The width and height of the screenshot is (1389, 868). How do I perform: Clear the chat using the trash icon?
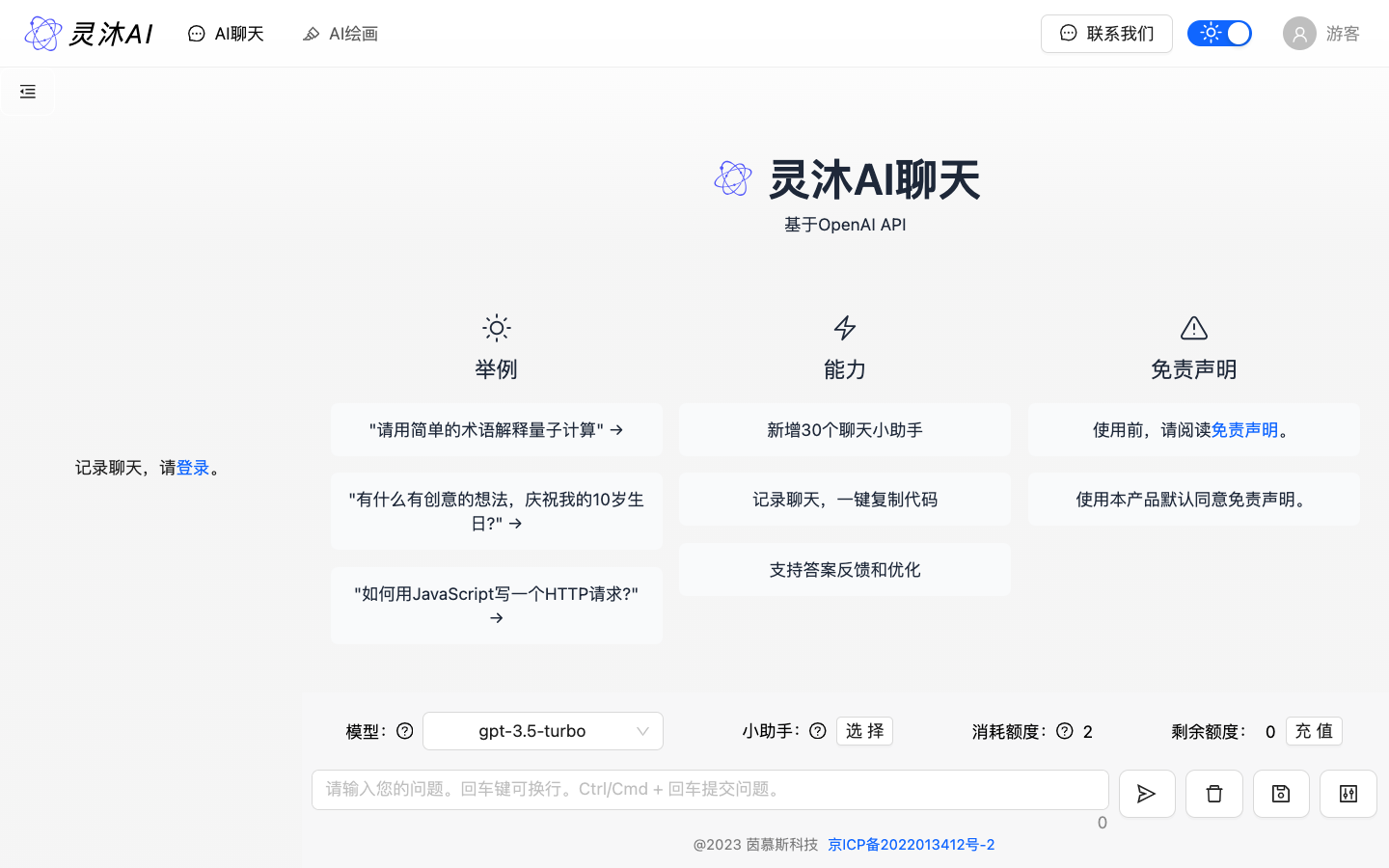coord(1213,793)
